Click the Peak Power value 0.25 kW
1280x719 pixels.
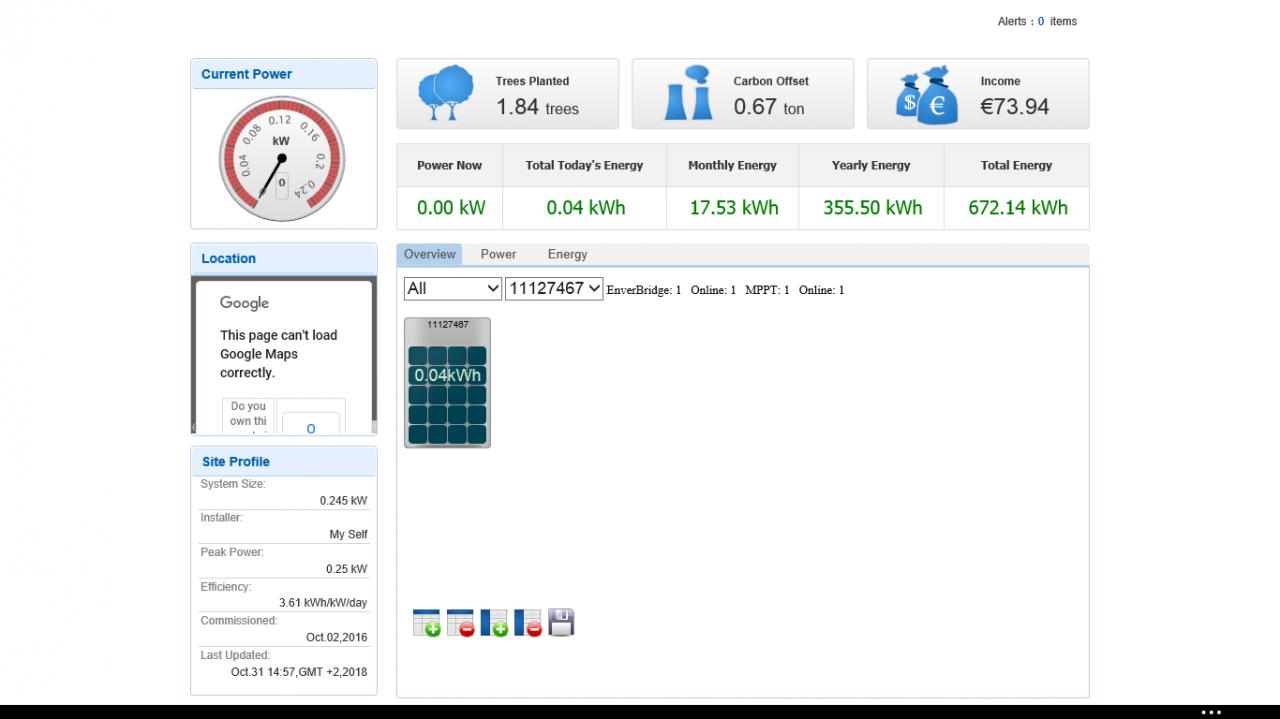(346, 569)
